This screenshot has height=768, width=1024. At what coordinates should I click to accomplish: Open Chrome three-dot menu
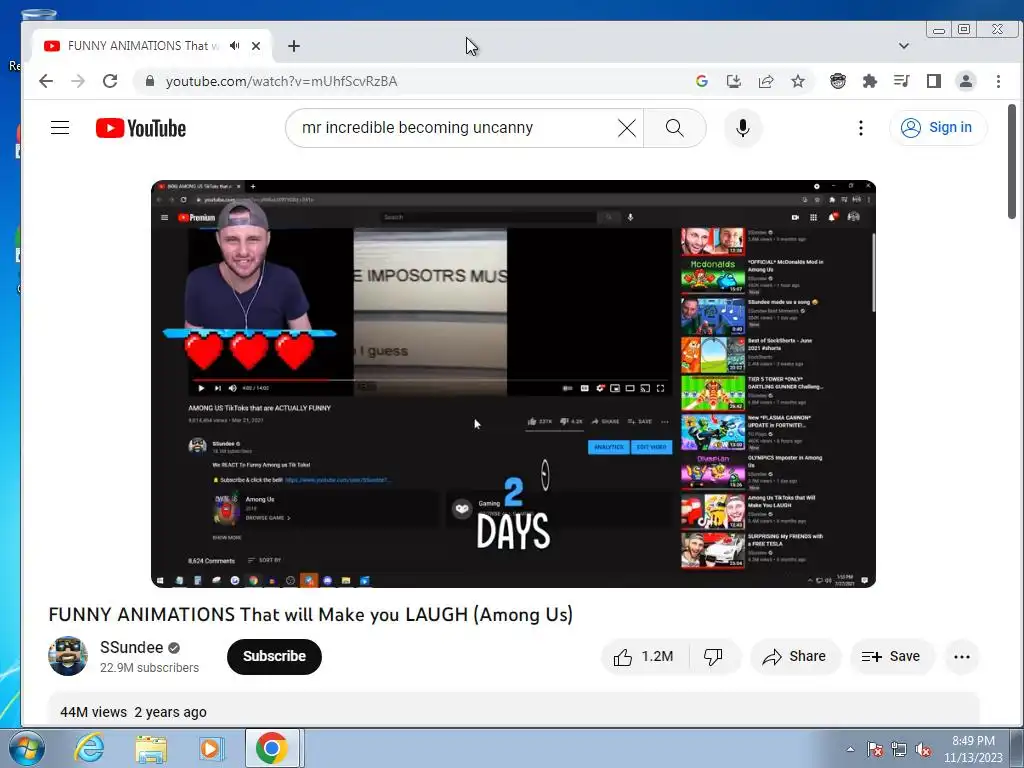[x=998, y=81]
